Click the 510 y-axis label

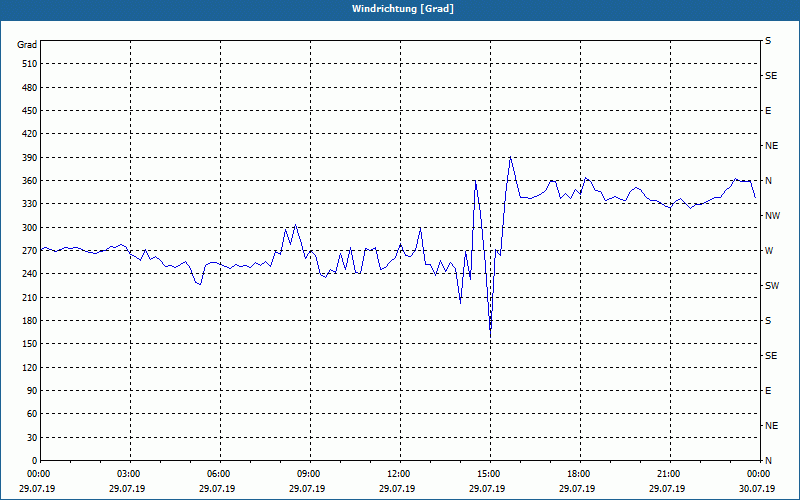click(x=29, y=64)
